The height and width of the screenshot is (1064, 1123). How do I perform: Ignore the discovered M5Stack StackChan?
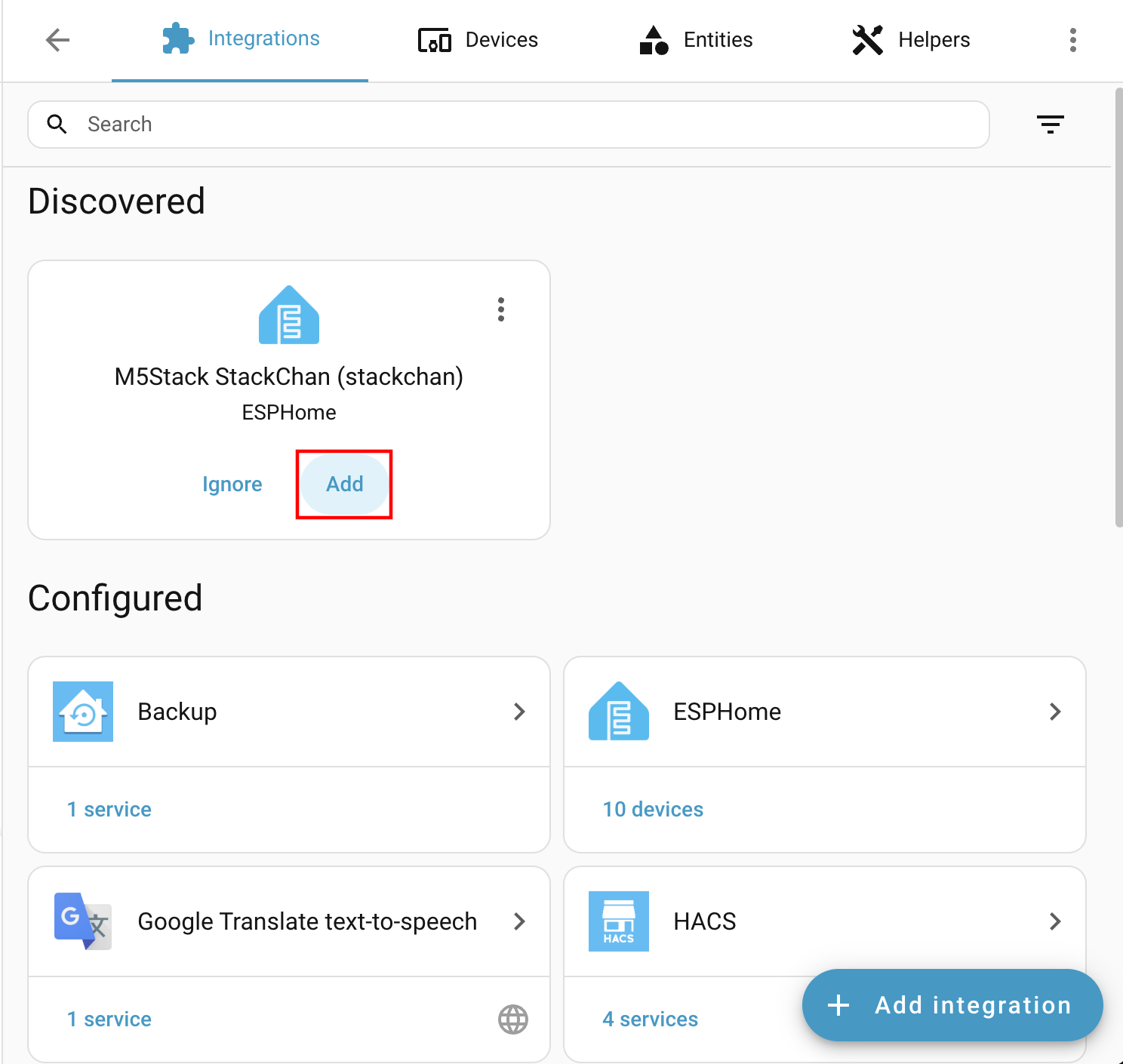(x=232, y=484)
